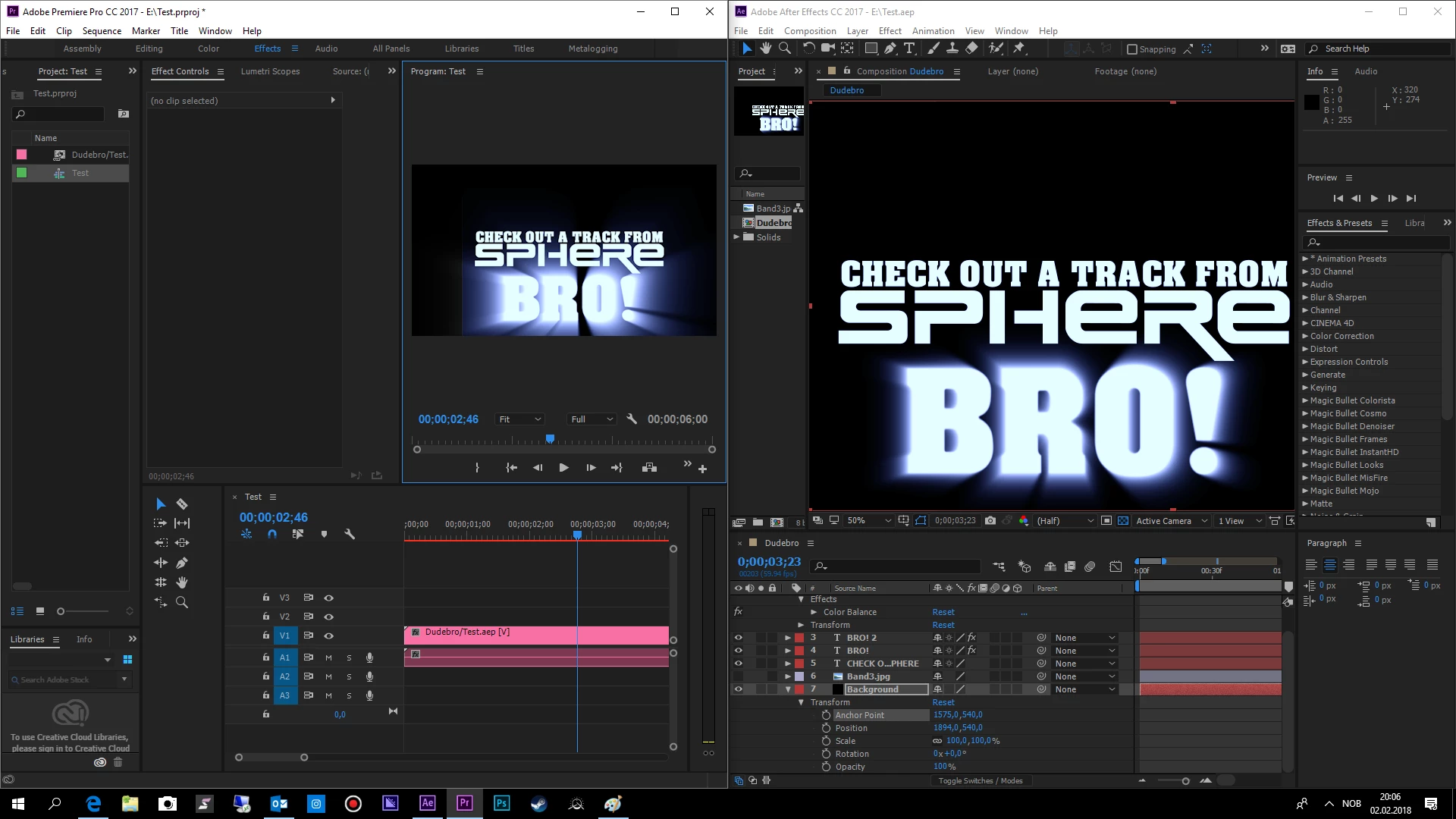Open the Program monitor wrench settings
The image size is (1456, 819).
click(632, 419)
